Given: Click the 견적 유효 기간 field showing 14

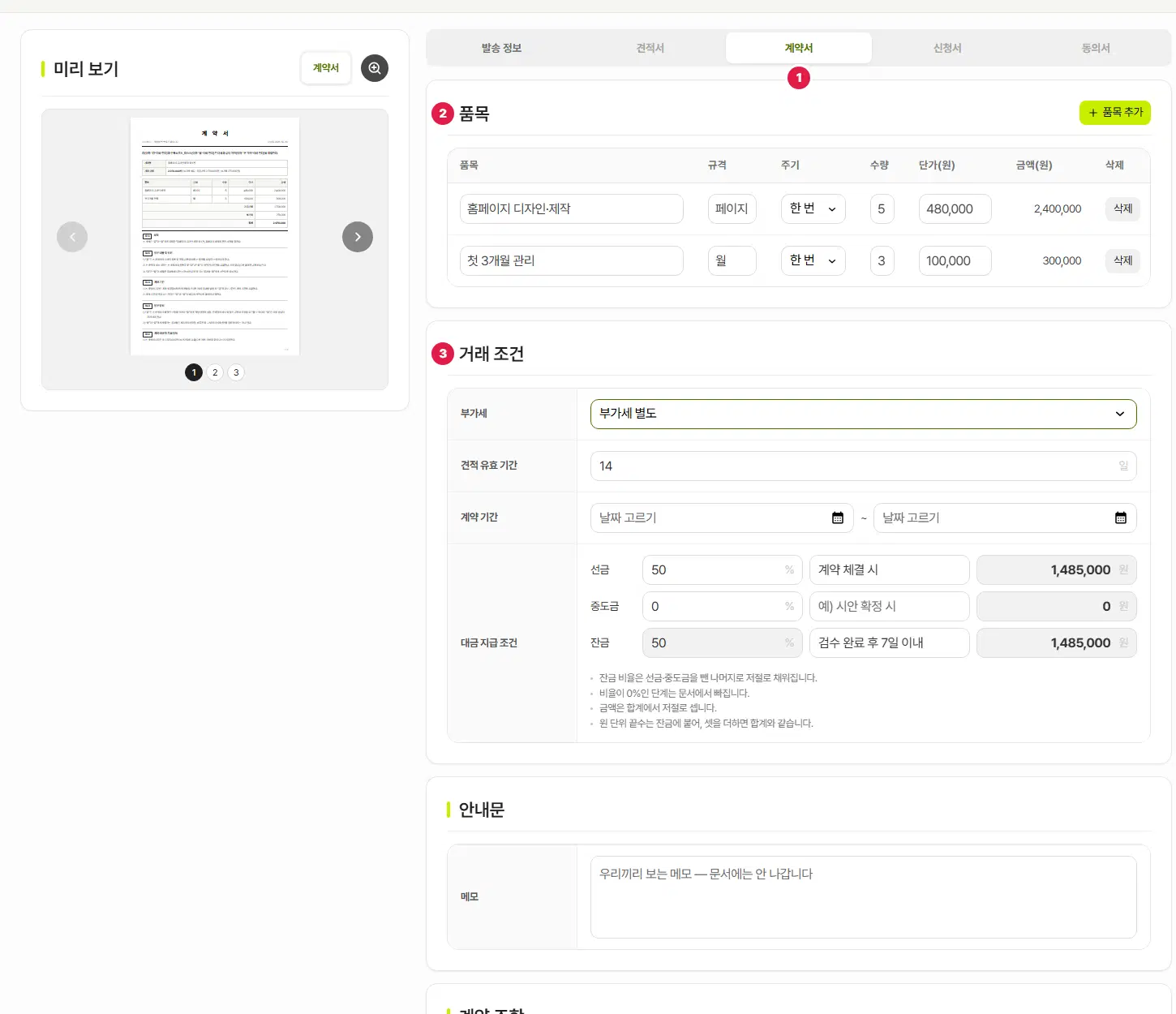Looking at the screenshot, I should (863, 466).
